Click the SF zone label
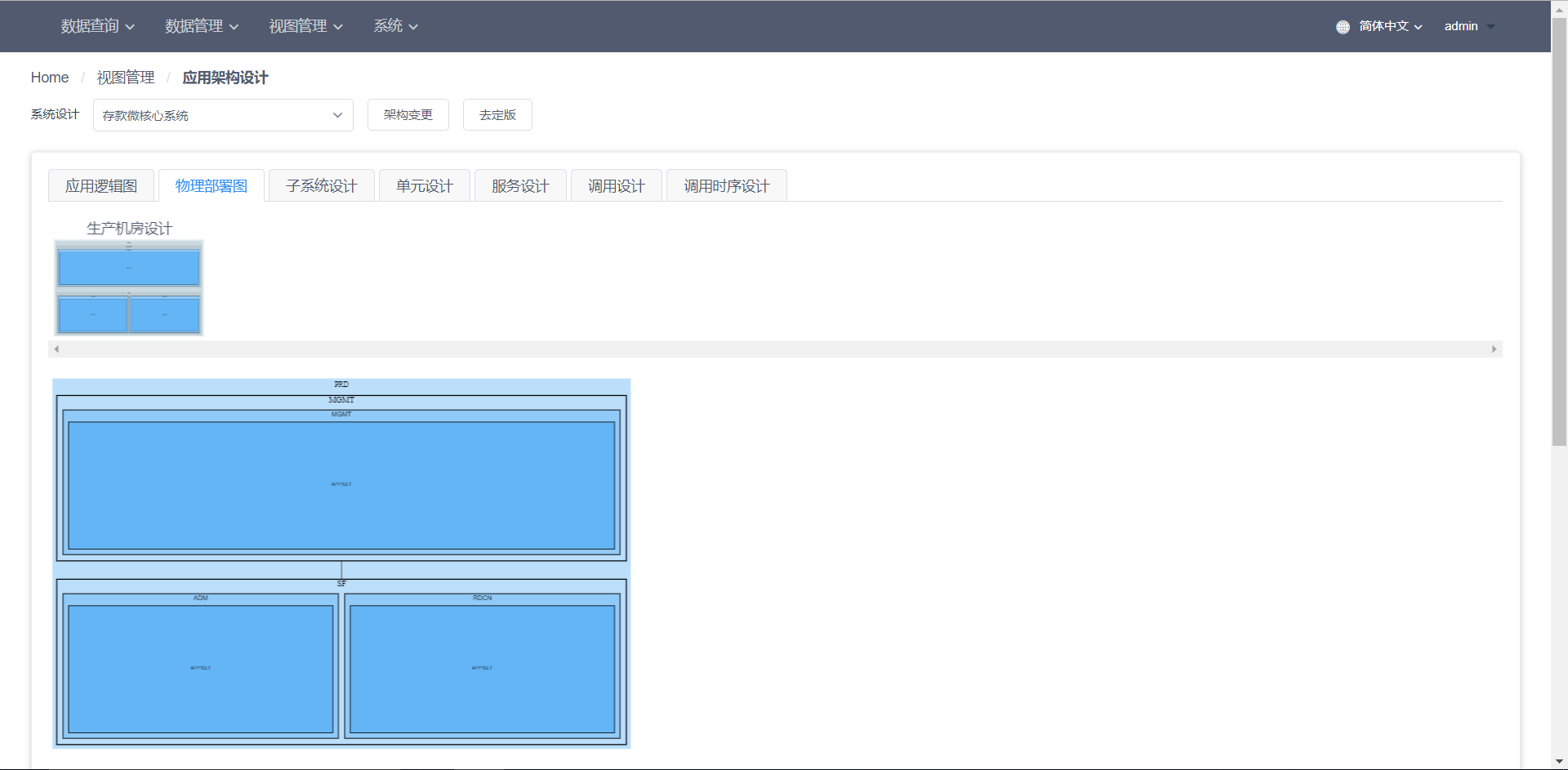 [x=341, y=584]
